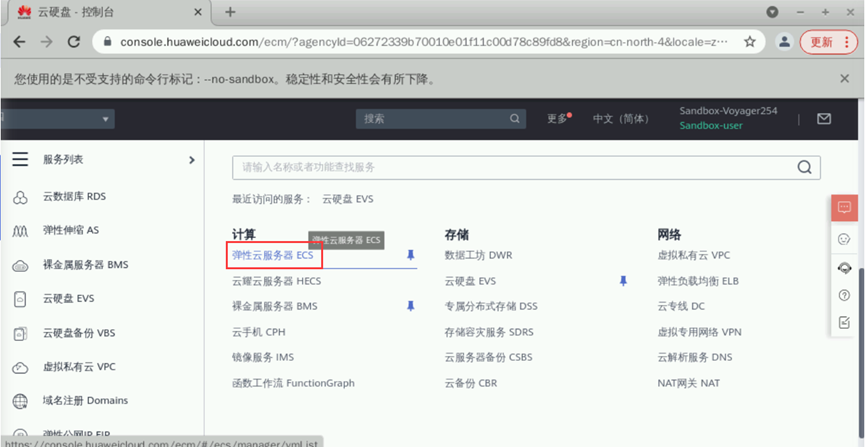Click the magnifier in the top 搜索 box

point(514,119)
